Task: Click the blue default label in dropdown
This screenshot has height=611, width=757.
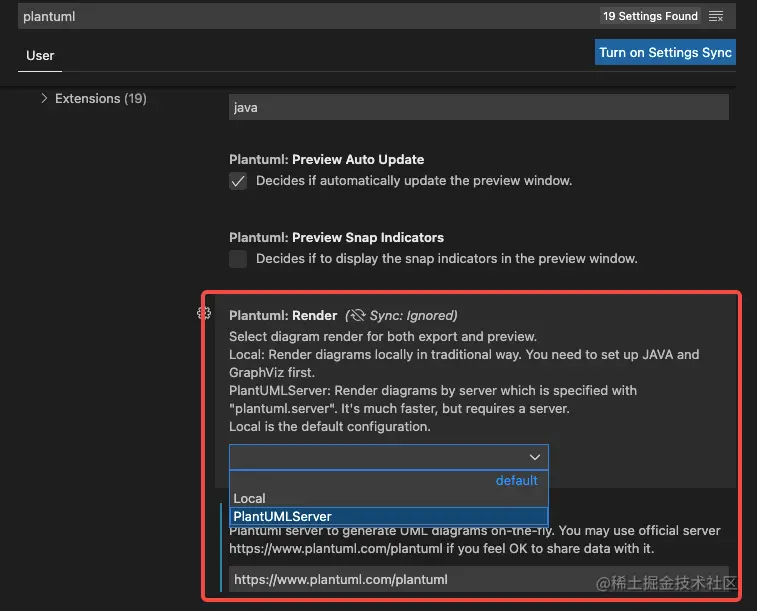Action: [517, 481]
